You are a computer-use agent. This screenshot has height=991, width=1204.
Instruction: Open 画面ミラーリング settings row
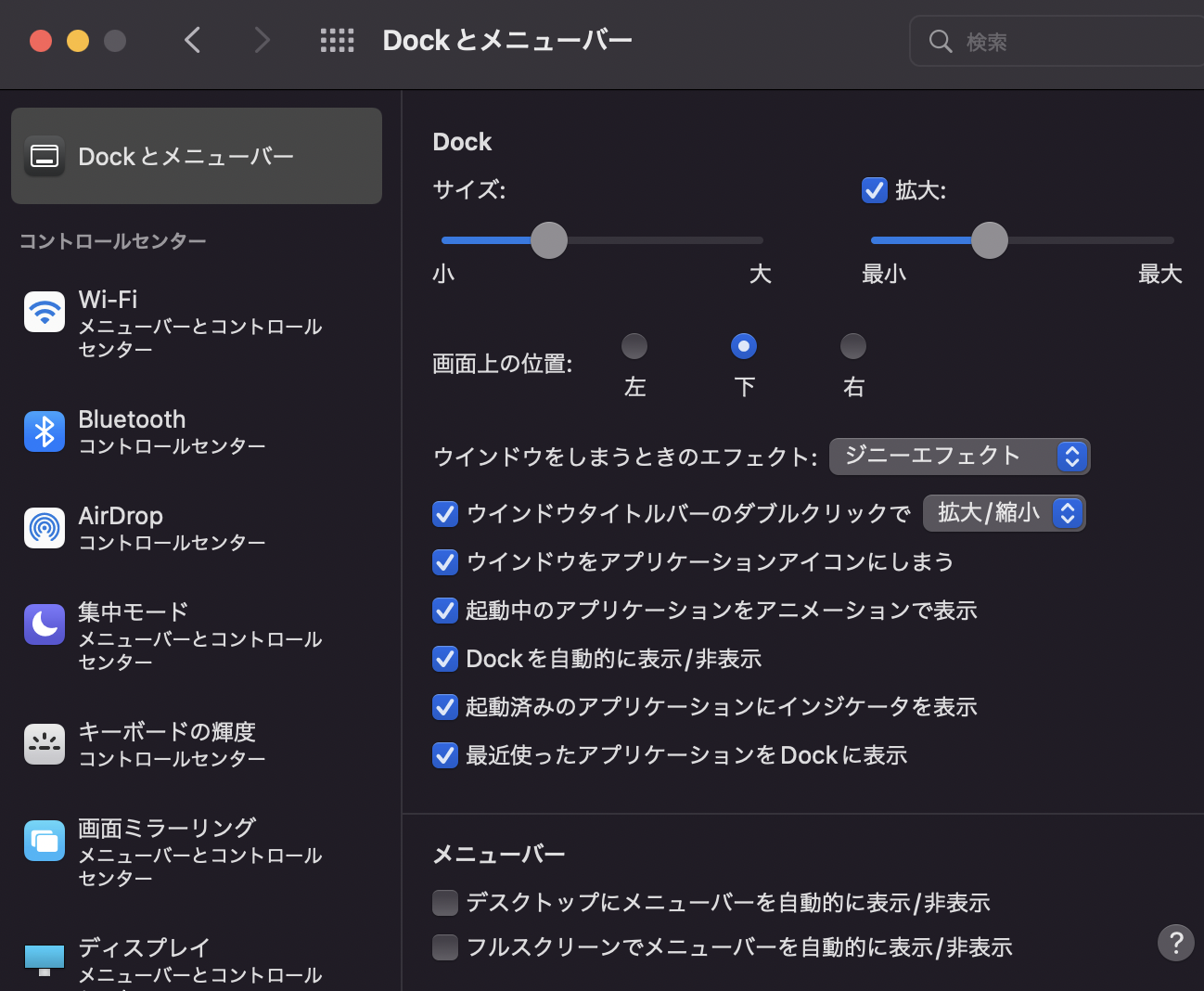coord(197,853)
